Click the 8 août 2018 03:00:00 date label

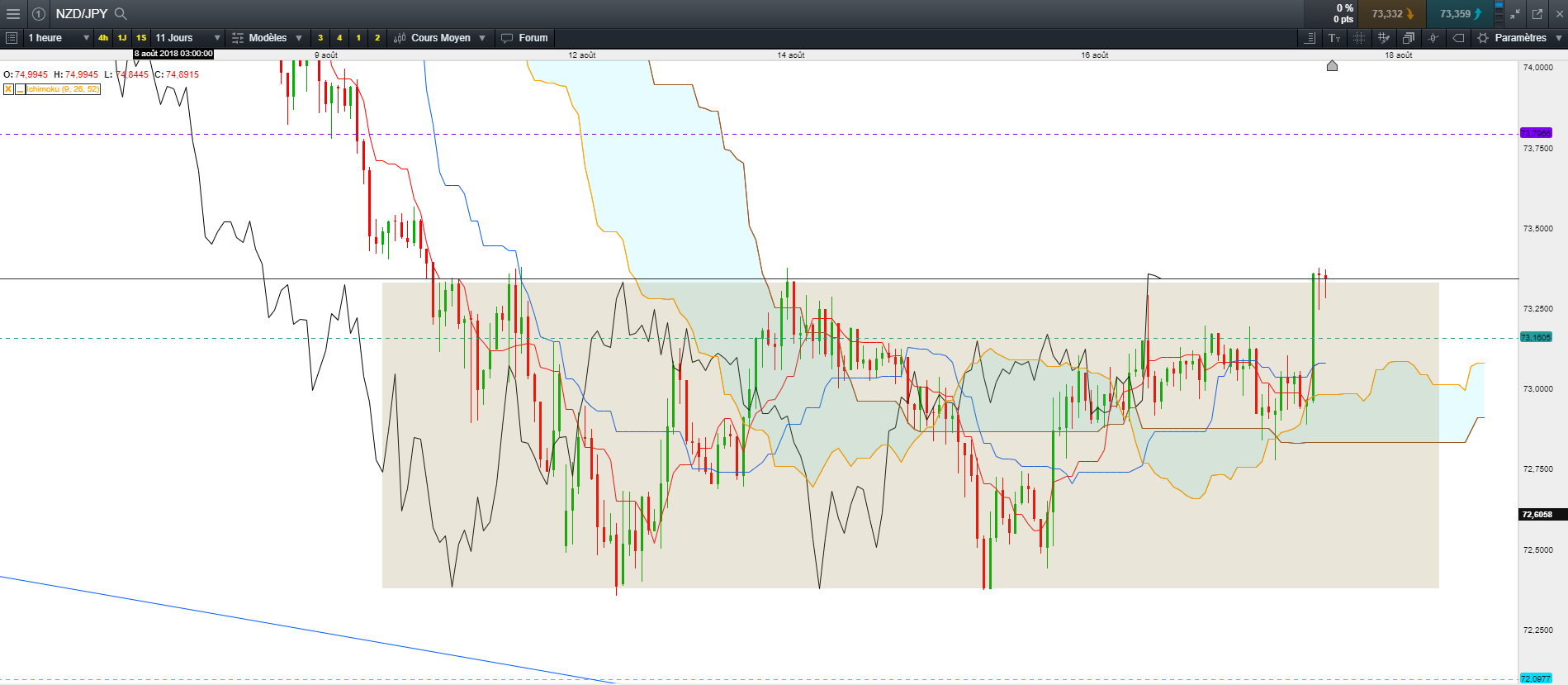click(173, 54)
